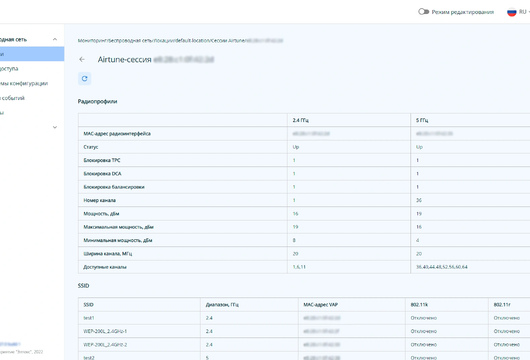Viewport: 530px width, 360px height.
Task: Click the 802.11k column header
Action: [x=419, y=305]
